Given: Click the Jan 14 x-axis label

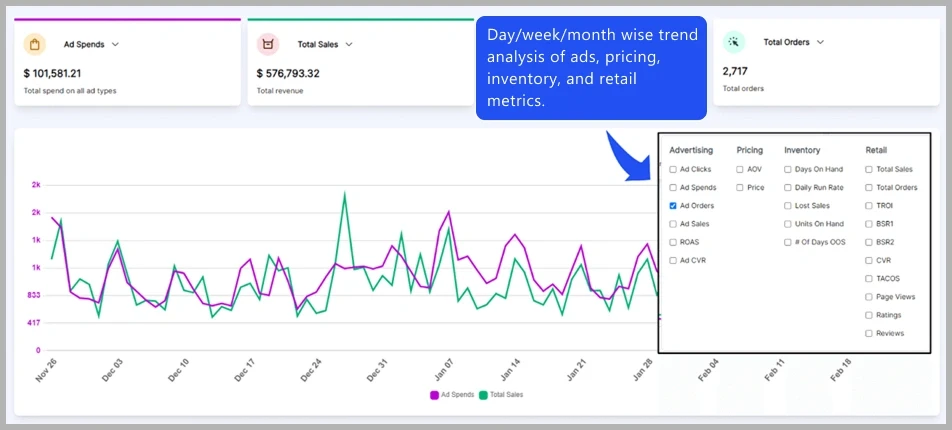Looking at the screenshot, I should 510,369.
